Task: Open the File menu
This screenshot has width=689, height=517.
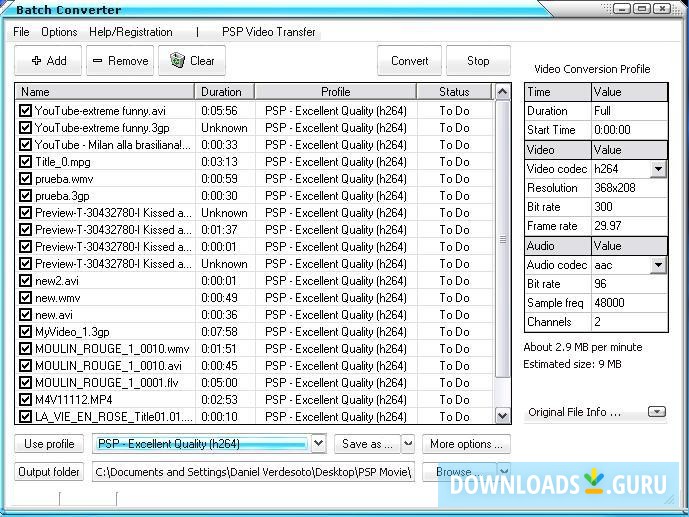Action: pos(21,32)
